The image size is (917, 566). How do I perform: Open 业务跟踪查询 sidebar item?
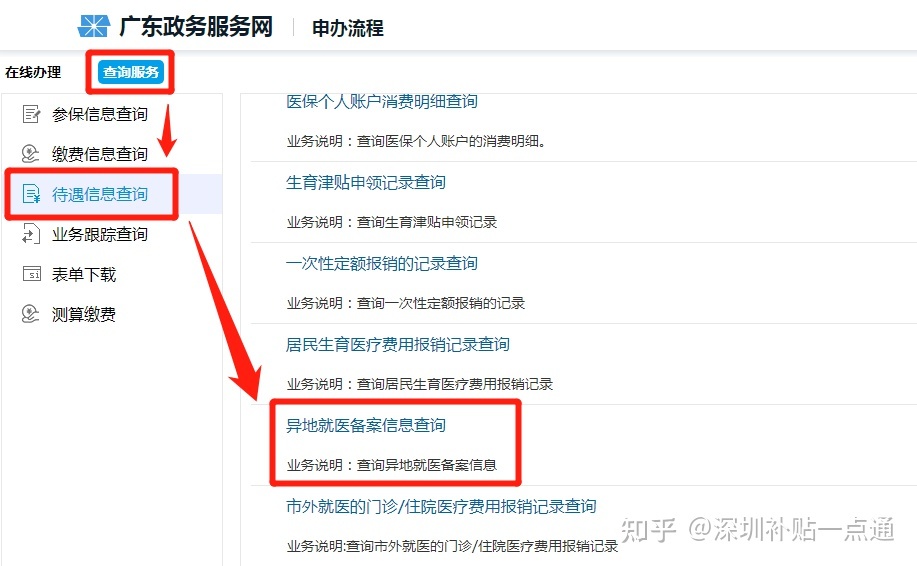pos(100,234)
